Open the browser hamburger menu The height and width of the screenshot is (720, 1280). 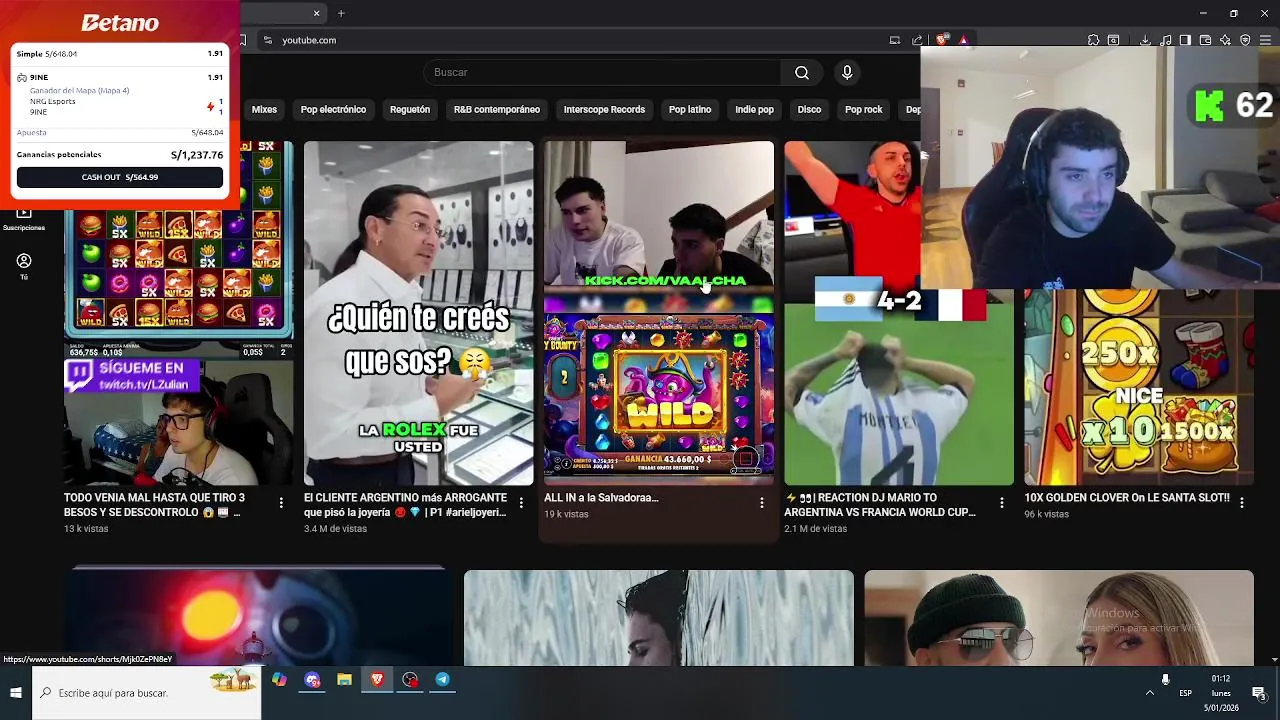pos(1265,40)
